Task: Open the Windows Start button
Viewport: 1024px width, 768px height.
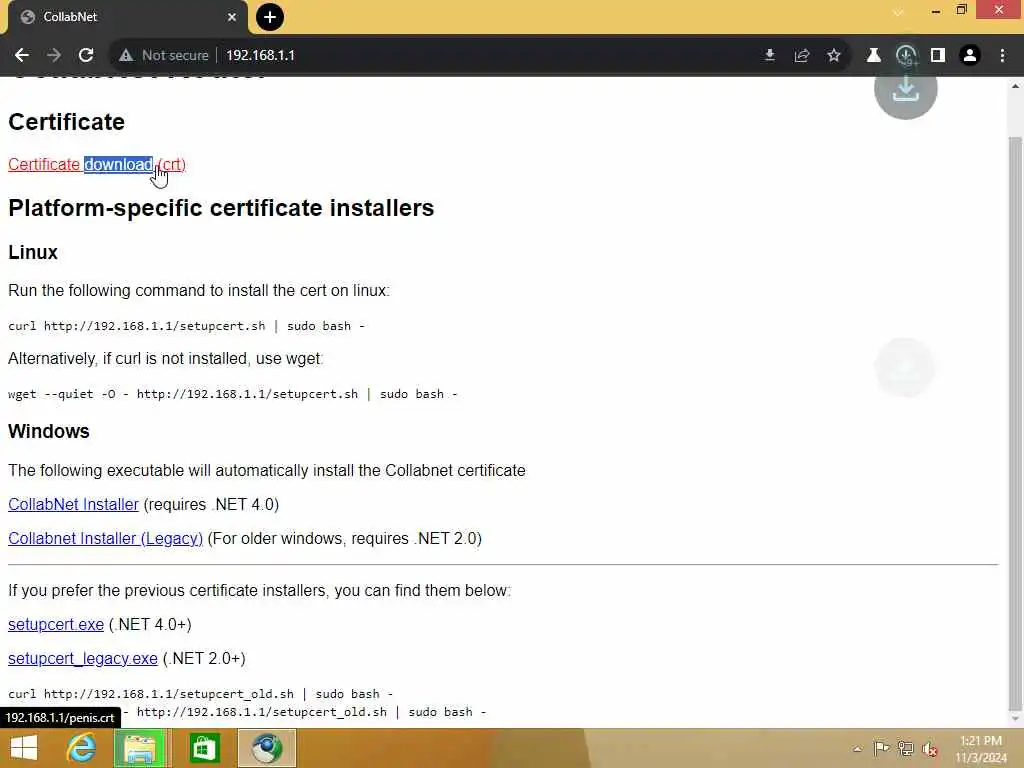Action: pyautogui.click(x=24, y=748)
